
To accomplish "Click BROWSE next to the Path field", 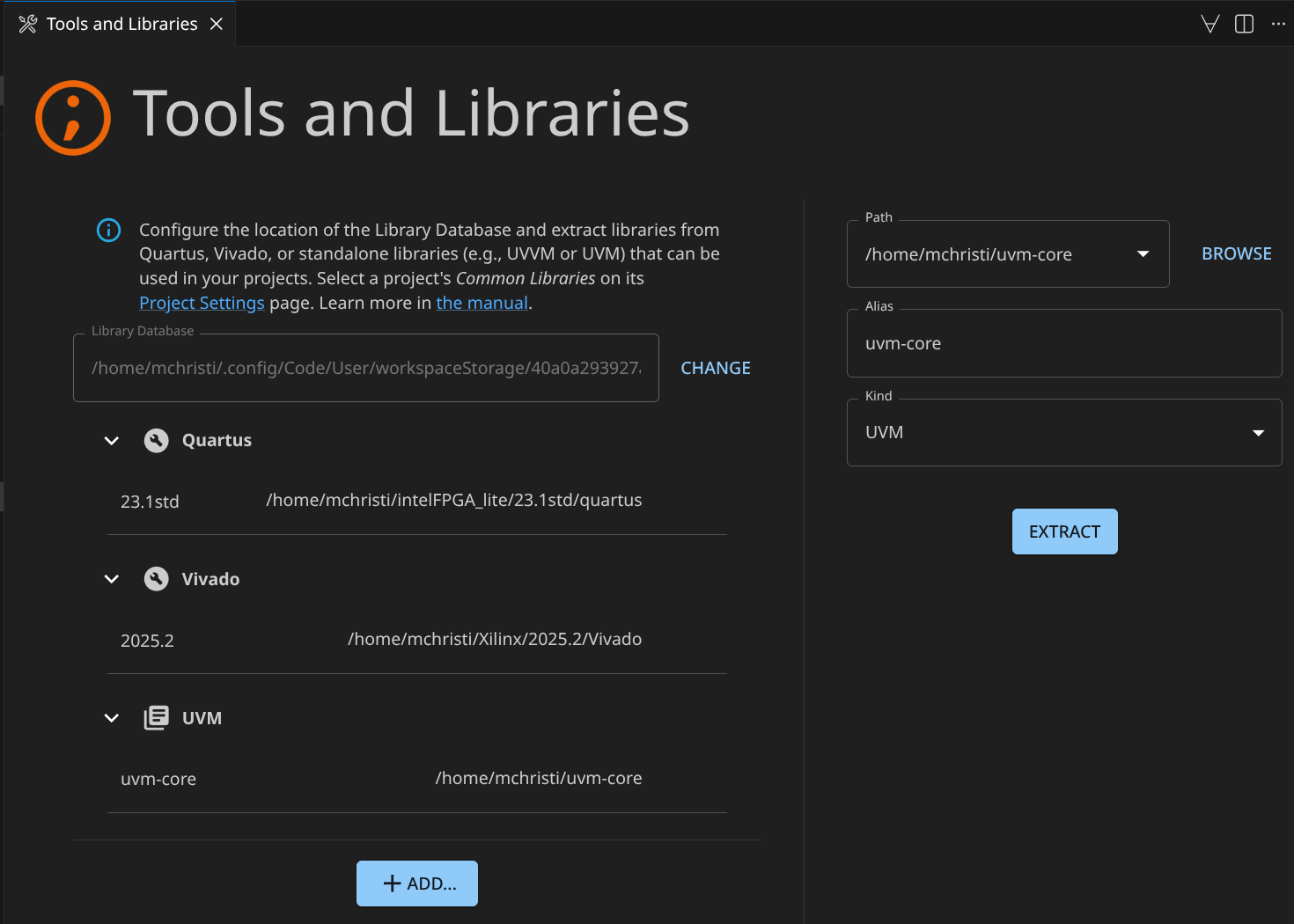I will [1236, 253].
